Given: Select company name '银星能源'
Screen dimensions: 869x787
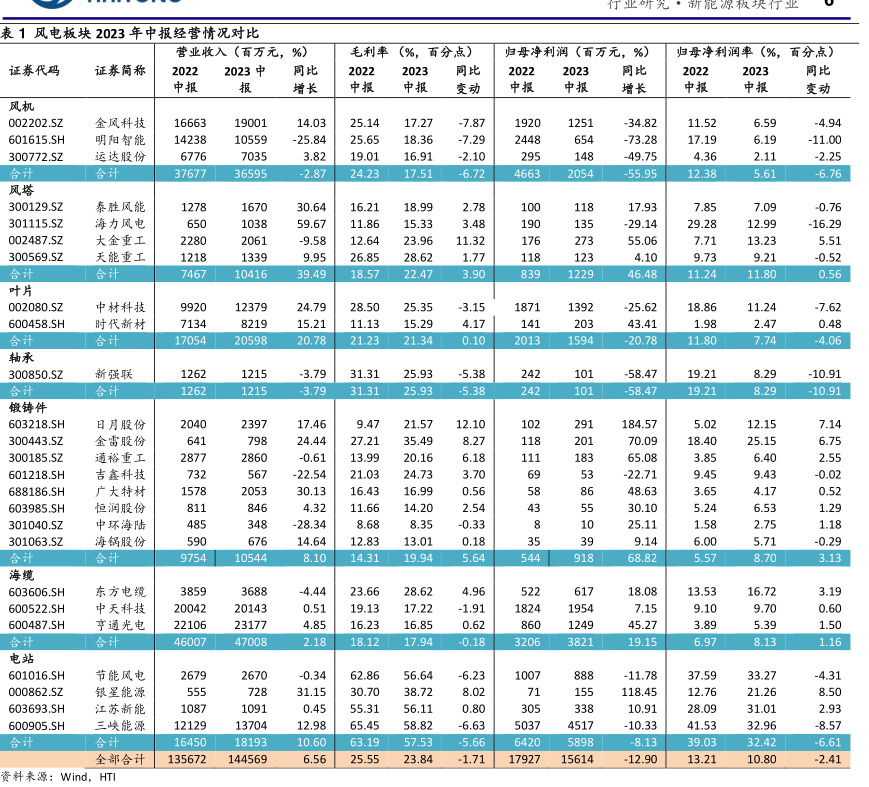Looking at the screenshot, I should pyautogui.click(x=120, y=692).
